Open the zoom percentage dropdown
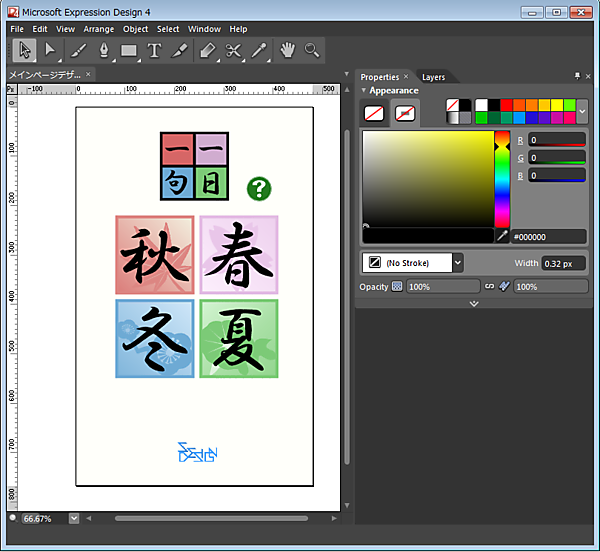 point(74,518)
